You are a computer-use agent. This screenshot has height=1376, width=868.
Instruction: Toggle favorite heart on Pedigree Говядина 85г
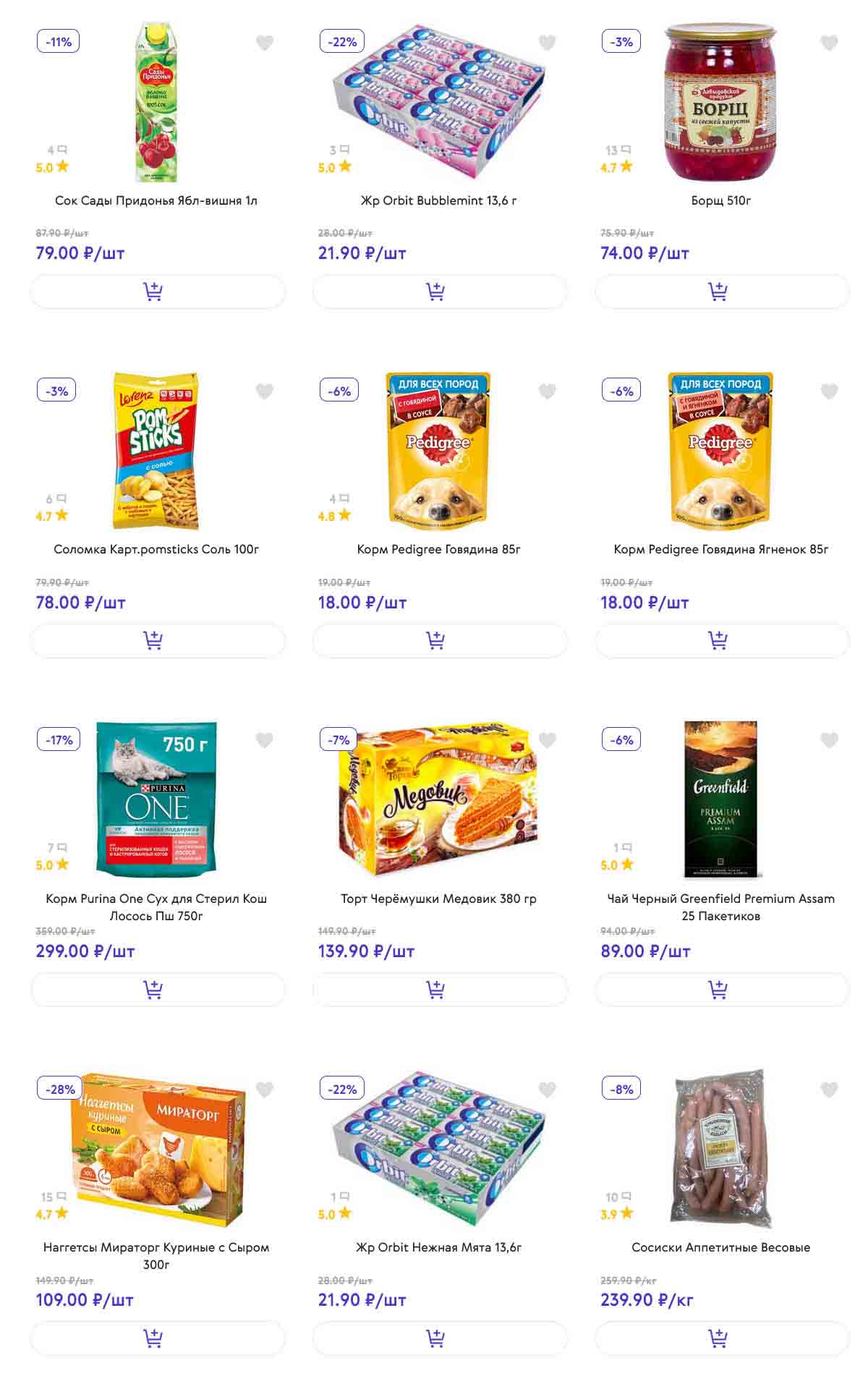[547, 391]
